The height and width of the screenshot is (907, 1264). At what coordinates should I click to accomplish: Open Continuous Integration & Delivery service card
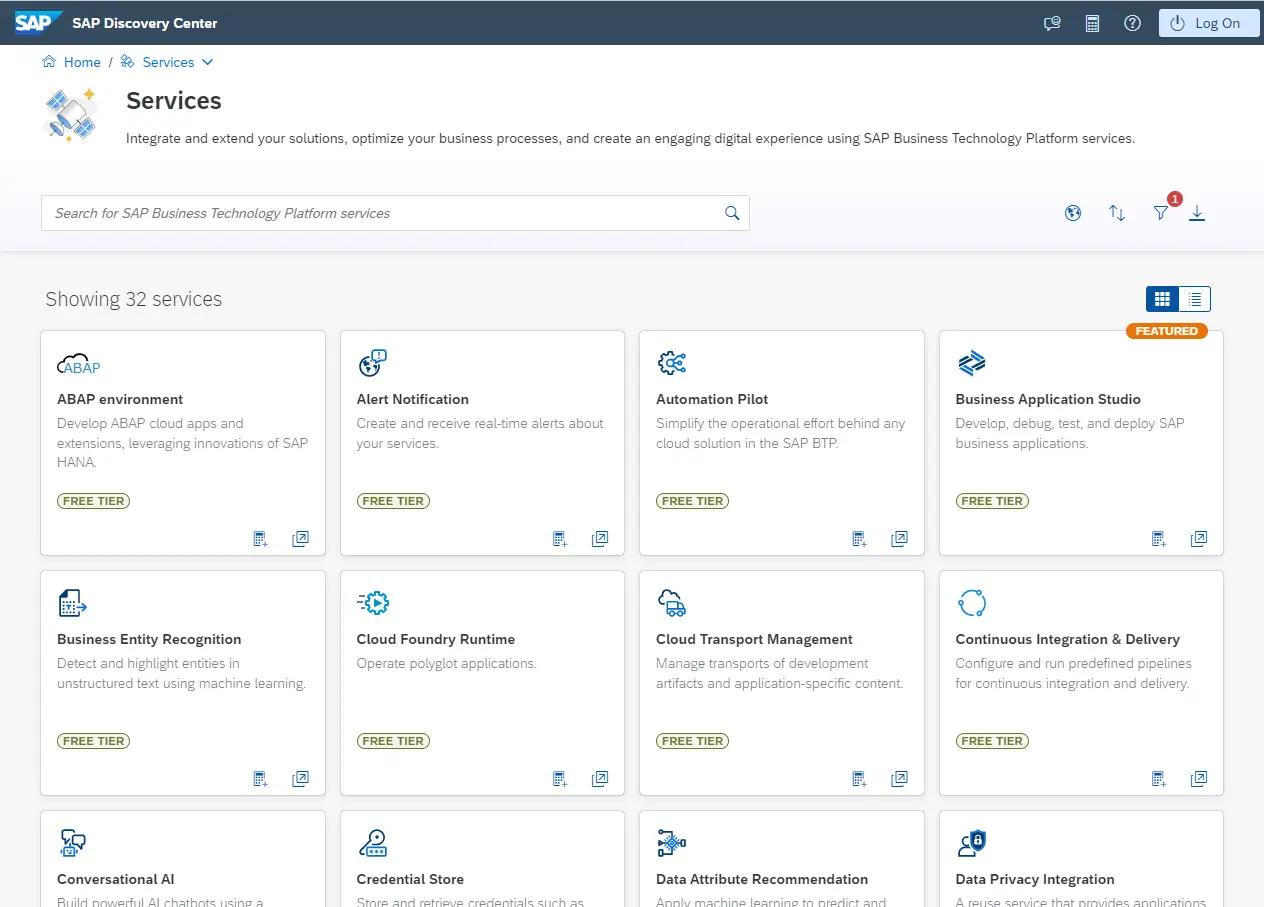1081,683
